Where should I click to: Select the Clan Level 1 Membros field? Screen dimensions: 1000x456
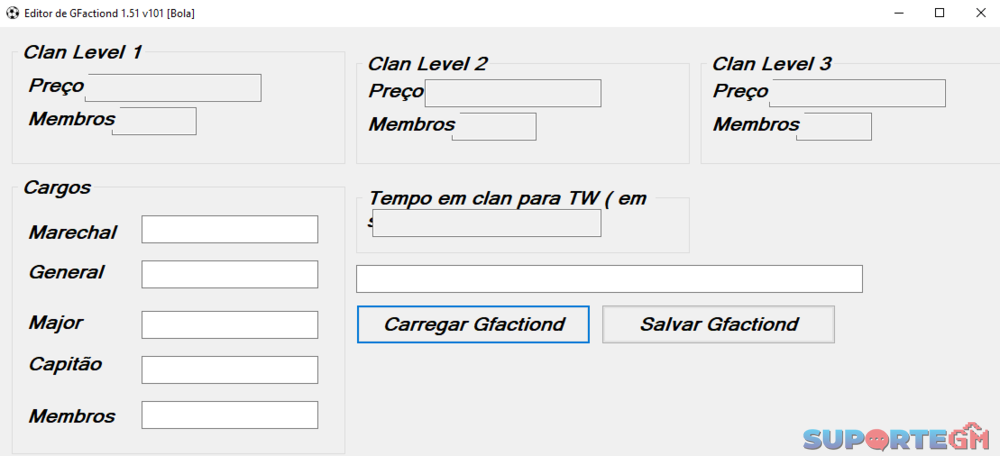coord(155,121)
